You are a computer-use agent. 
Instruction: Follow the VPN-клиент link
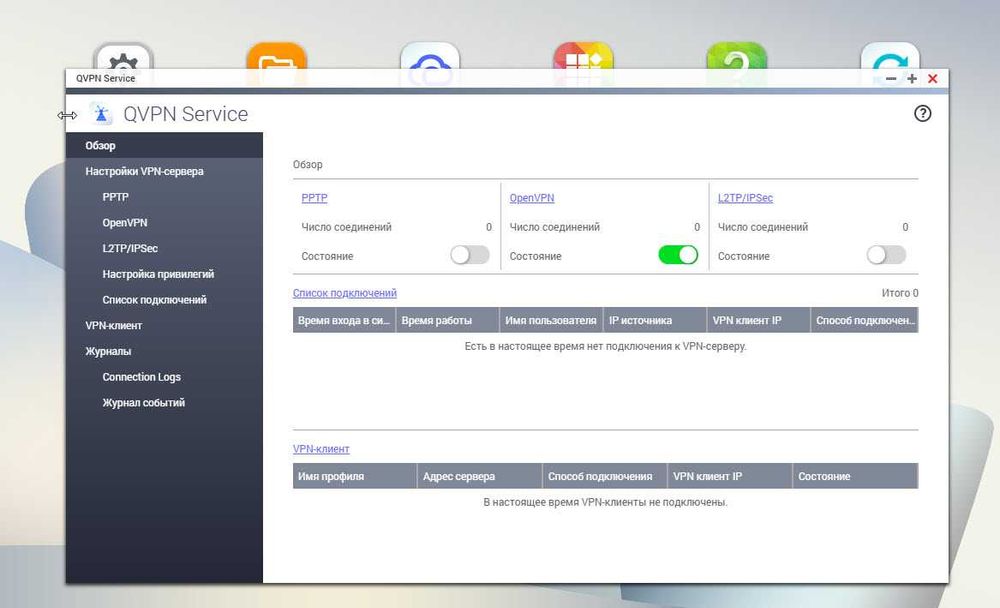coord(321,449)
